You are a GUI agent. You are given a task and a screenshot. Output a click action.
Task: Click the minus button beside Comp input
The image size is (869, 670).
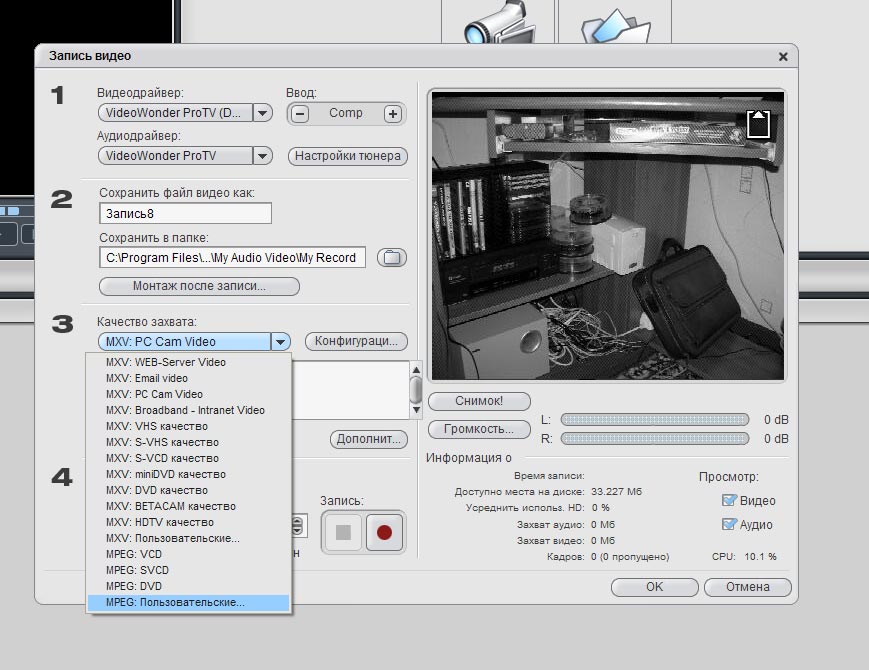299,114
